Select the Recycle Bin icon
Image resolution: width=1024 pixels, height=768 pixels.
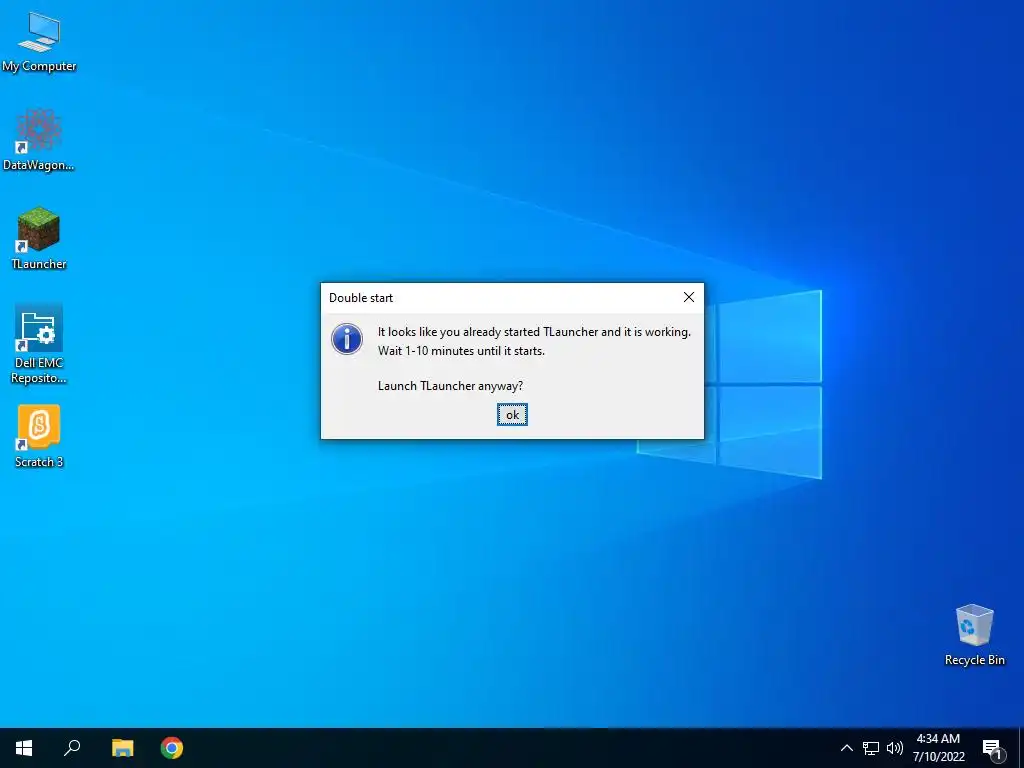pyautogui.click(x=974, y=634)
